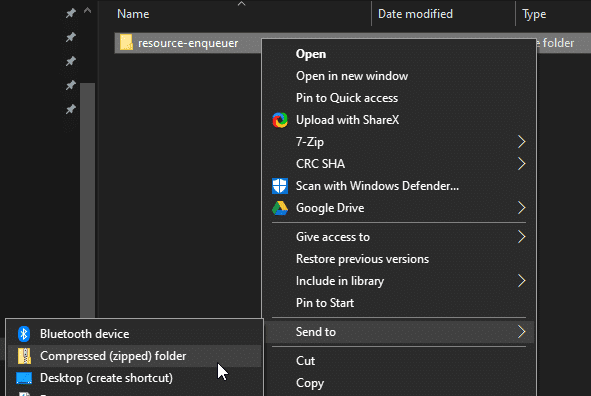Open the CRC SHA submenu
The image size is (591, 396).
click(x=399, y=164)
